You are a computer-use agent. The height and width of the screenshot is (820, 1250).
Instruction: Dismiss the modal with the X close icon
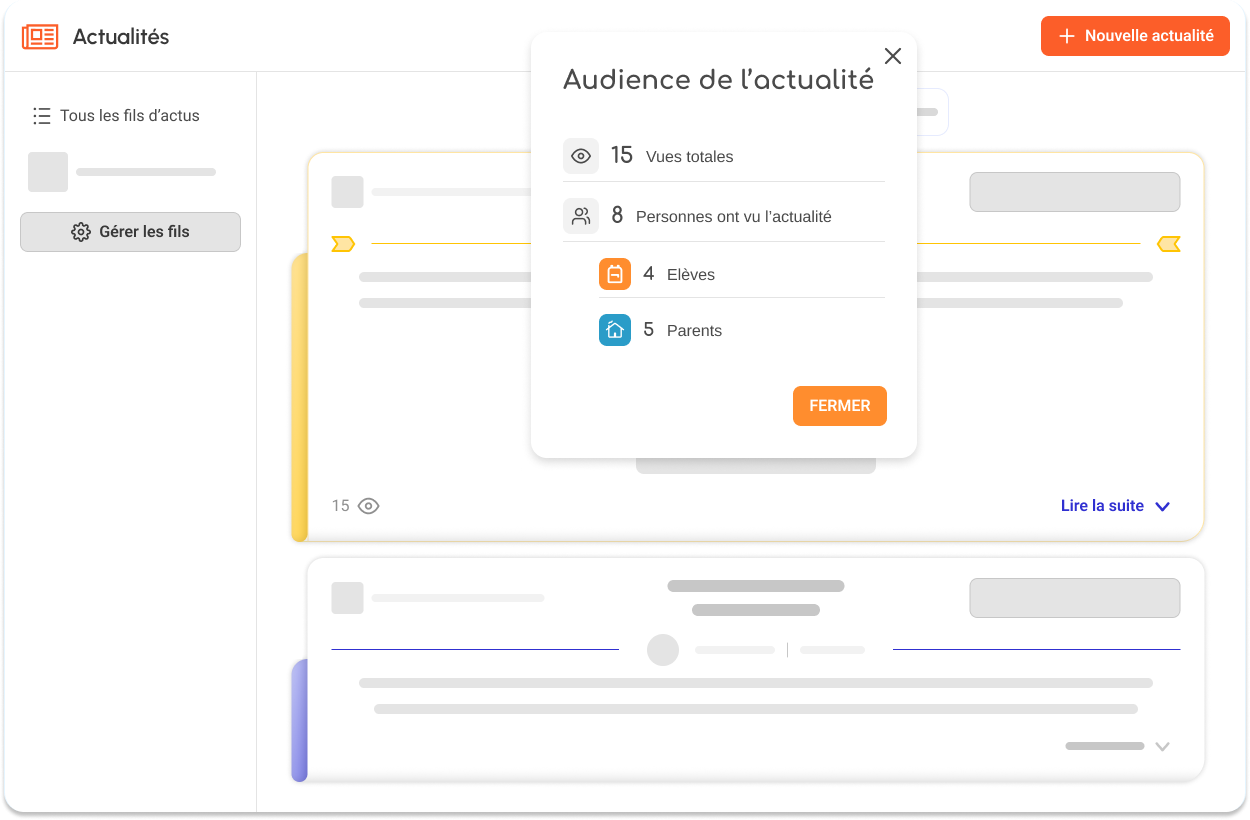[x=893, y=56]
